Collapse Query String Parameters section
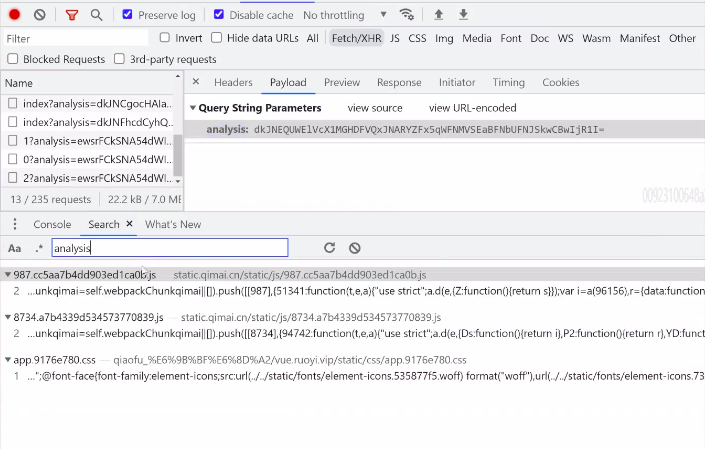This screenshot has height=449, width=705. click(x=193, y=108)
